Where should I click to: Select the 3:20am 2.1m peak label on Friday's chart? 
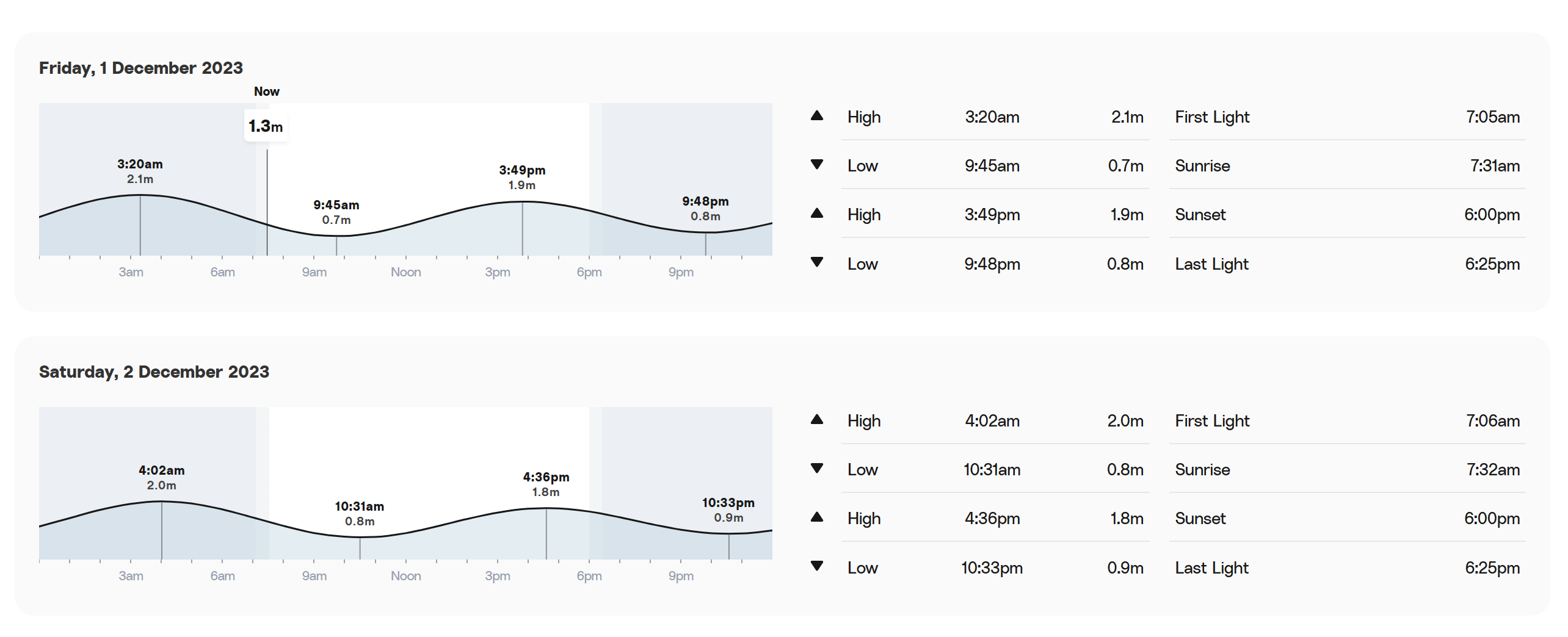140,171
